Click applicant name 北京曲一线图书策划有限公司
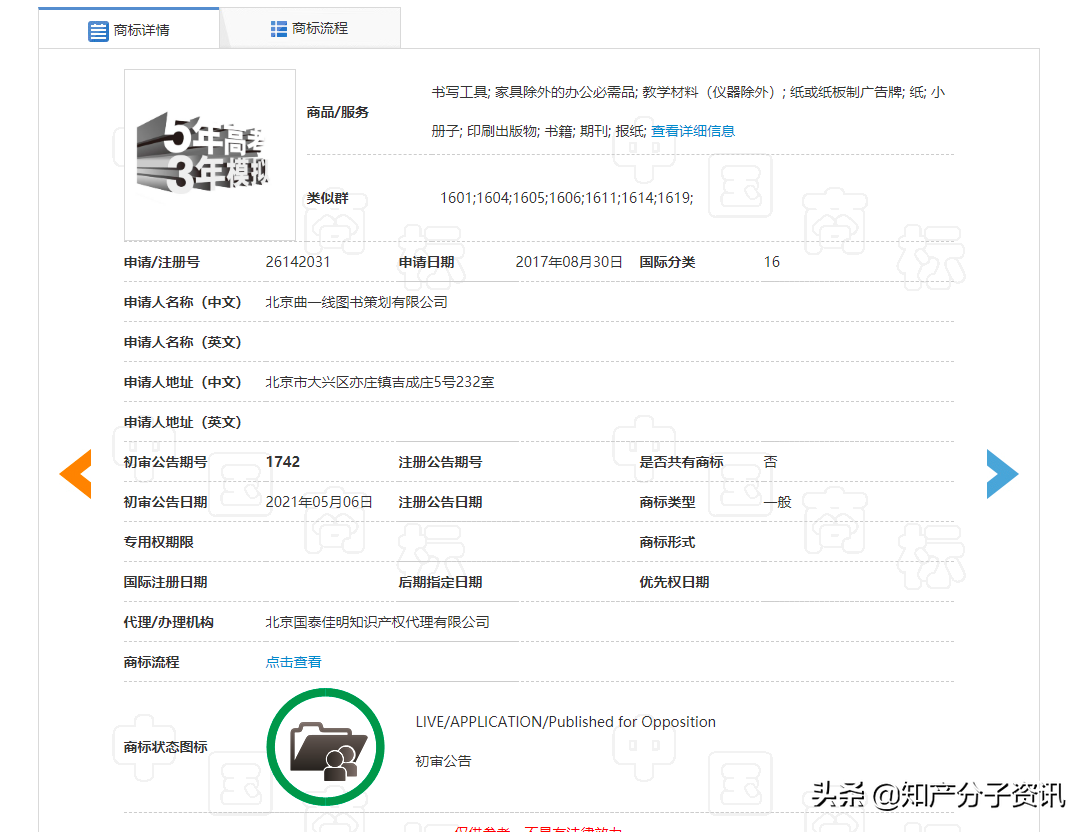The height and width of the screenshot is (832, 1089). point(356,301)
